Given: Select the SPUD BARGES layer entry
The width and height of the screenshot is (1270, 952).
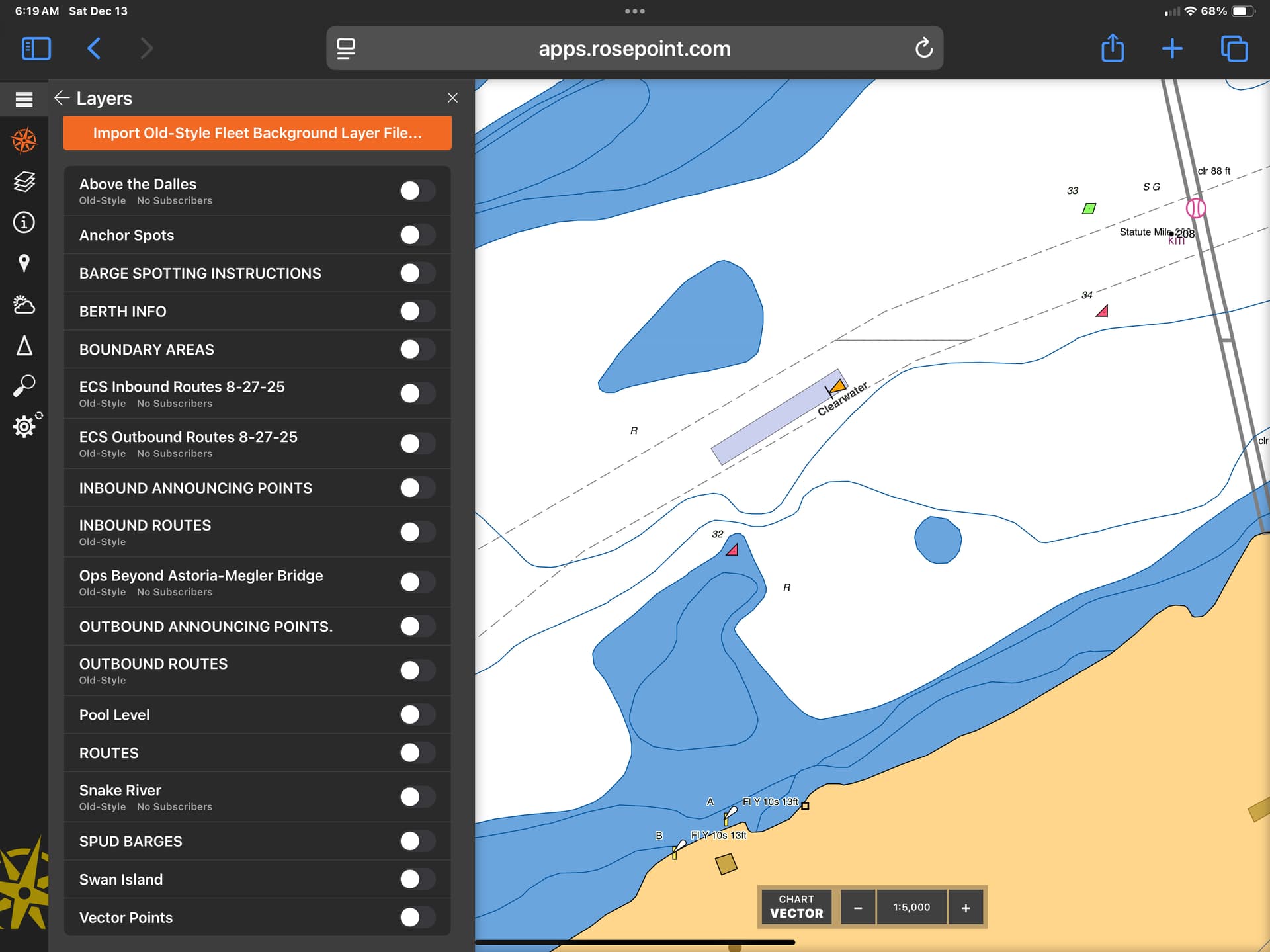Looking at the screenshot, I should pos(130,842).
